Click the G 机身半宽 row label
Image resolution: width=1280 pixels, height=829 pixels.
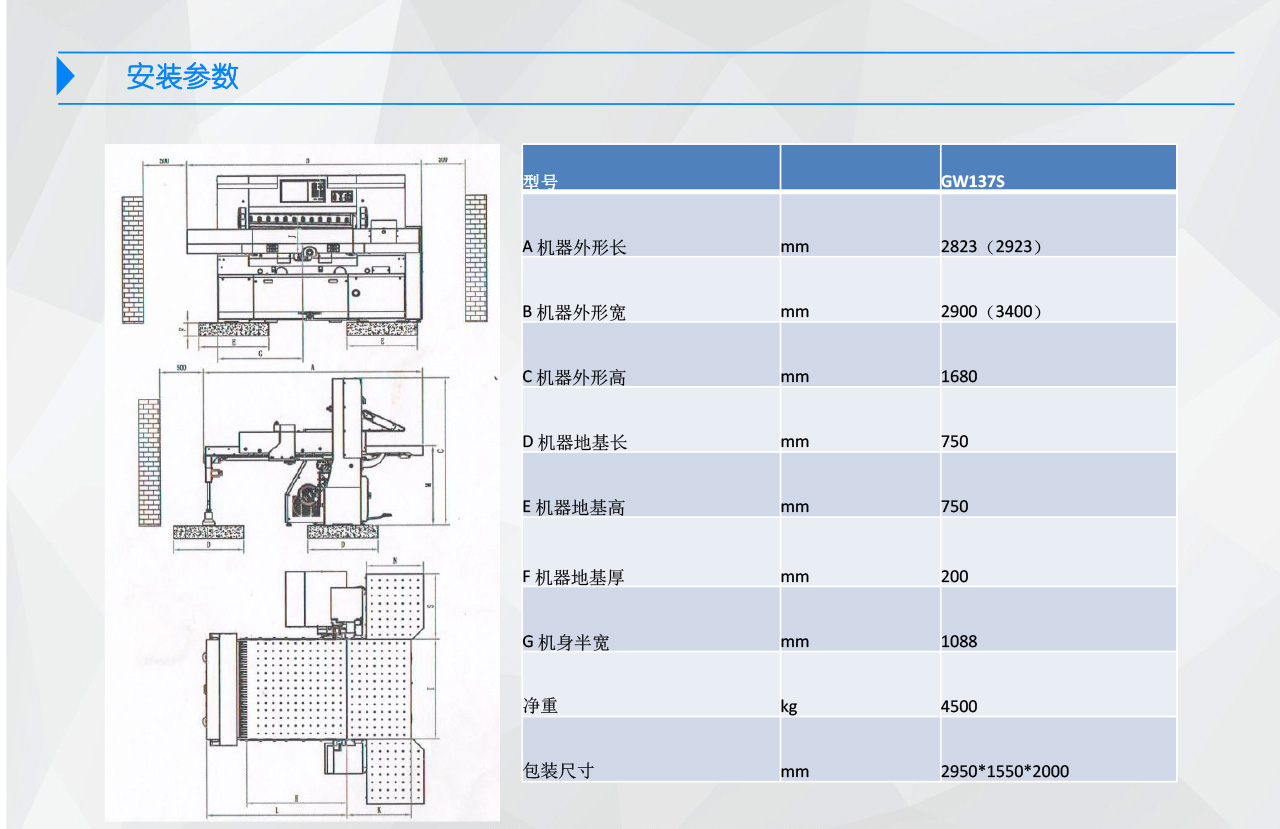tap(566, 642)
